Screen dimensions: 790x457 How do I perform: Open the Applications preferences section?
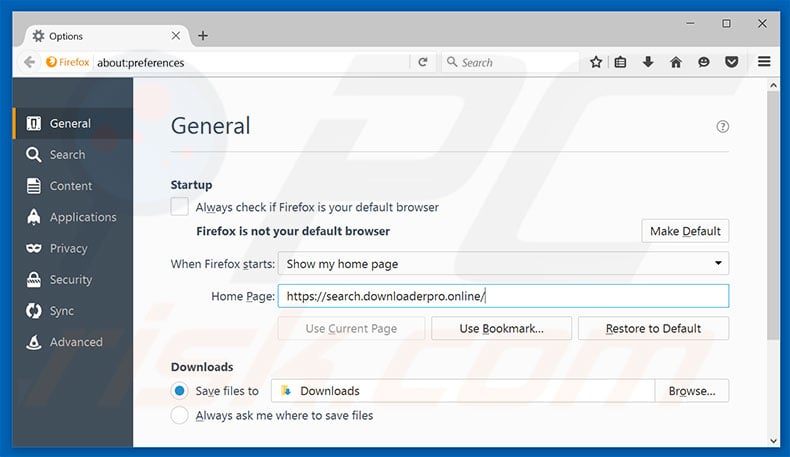point(73,217)
